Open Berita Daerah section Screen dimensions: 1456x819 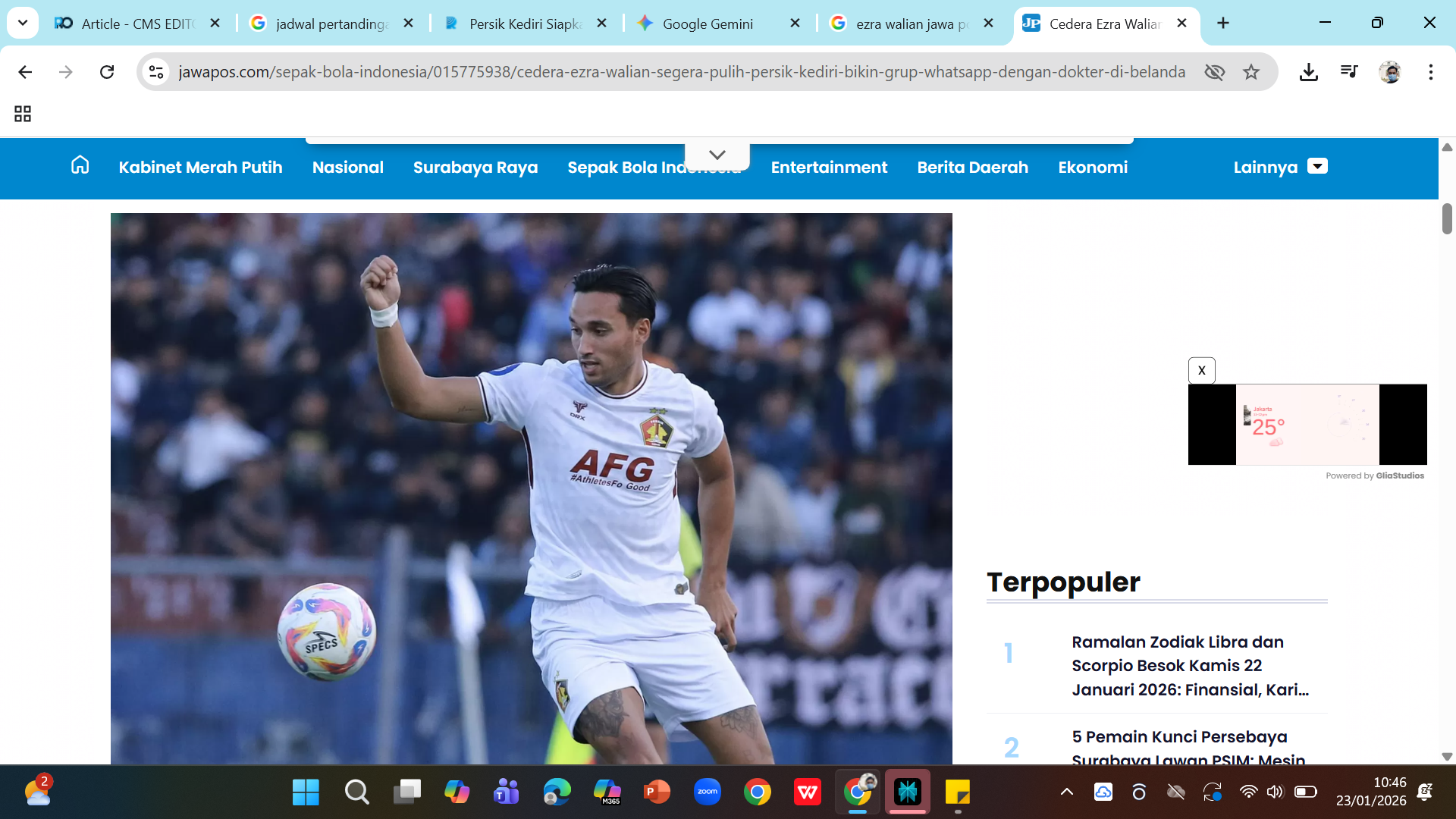pyautogui.click(x=973, y=168)
